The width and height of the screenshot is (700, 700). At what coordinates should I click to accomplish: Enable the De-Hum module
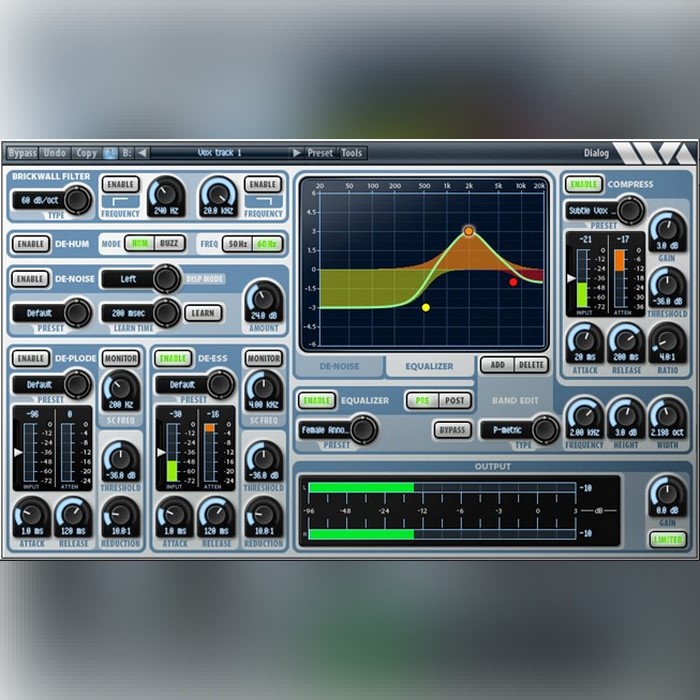click(31, 244)
